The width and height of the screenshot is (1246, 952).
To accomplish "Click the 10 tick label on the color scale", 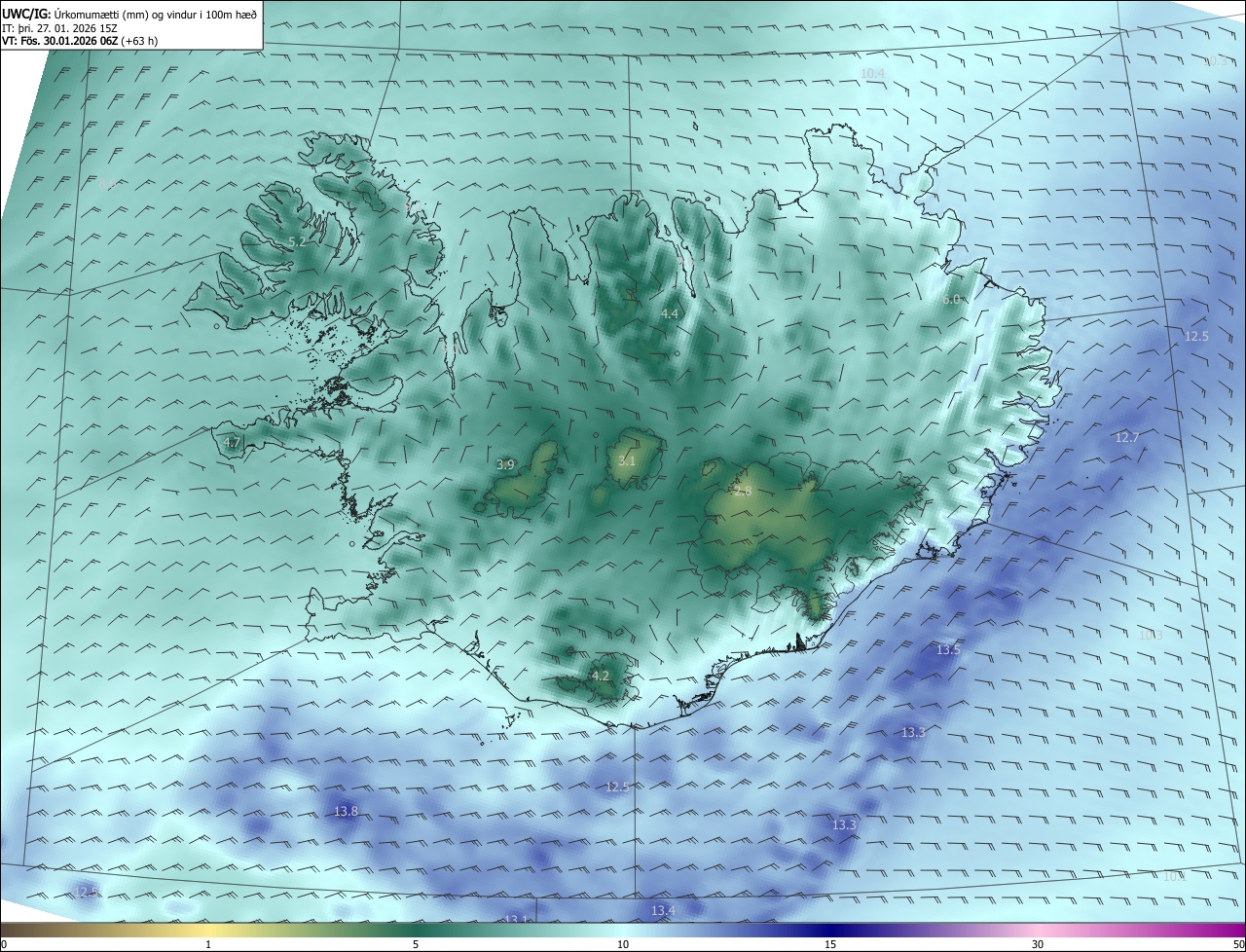I will (623, 944).
